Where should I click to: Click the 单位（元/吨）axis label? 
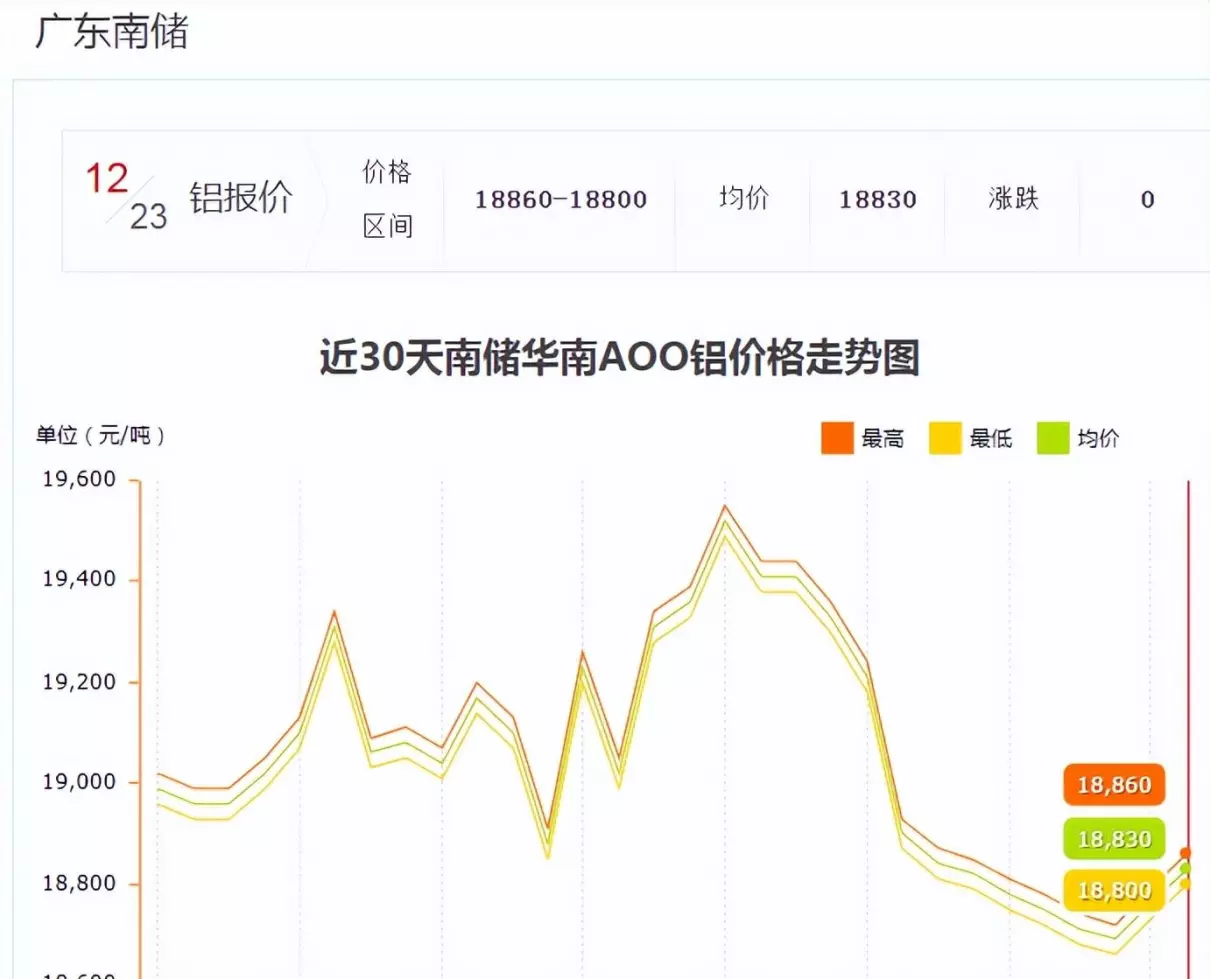(x=101, y=436)
